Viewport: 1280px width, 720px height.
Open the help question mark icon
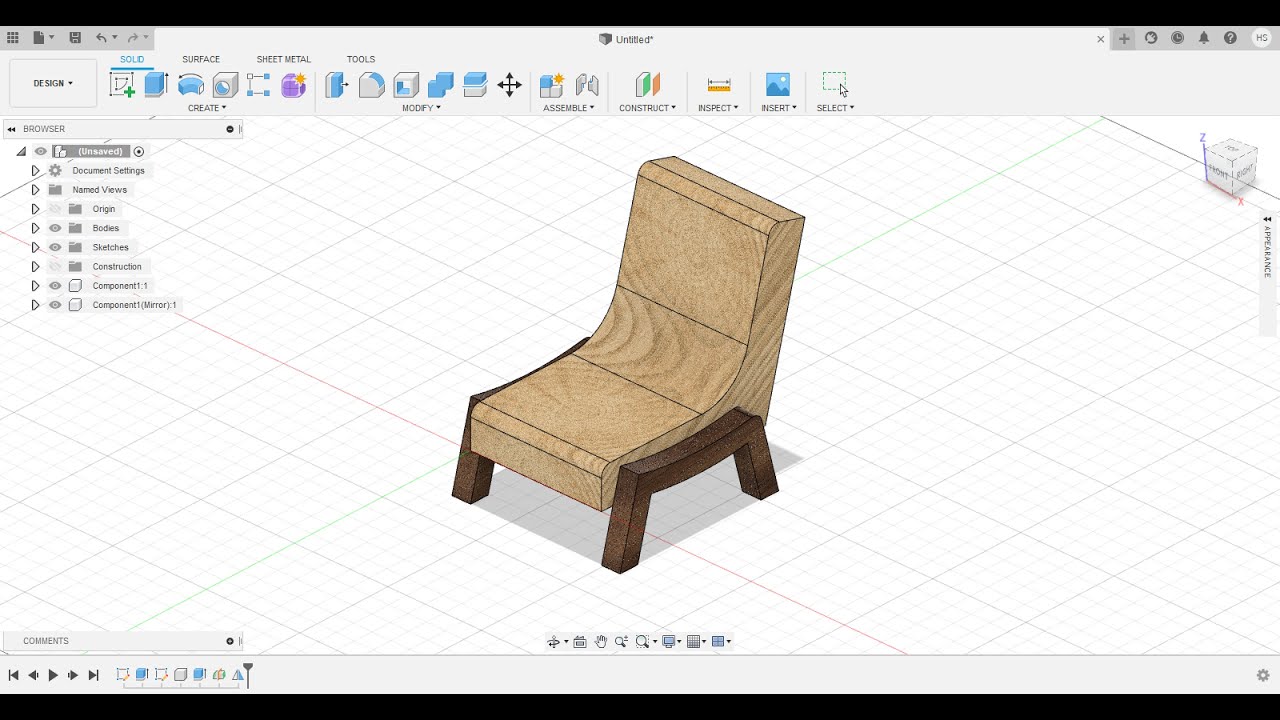[x=1230, y=38]
